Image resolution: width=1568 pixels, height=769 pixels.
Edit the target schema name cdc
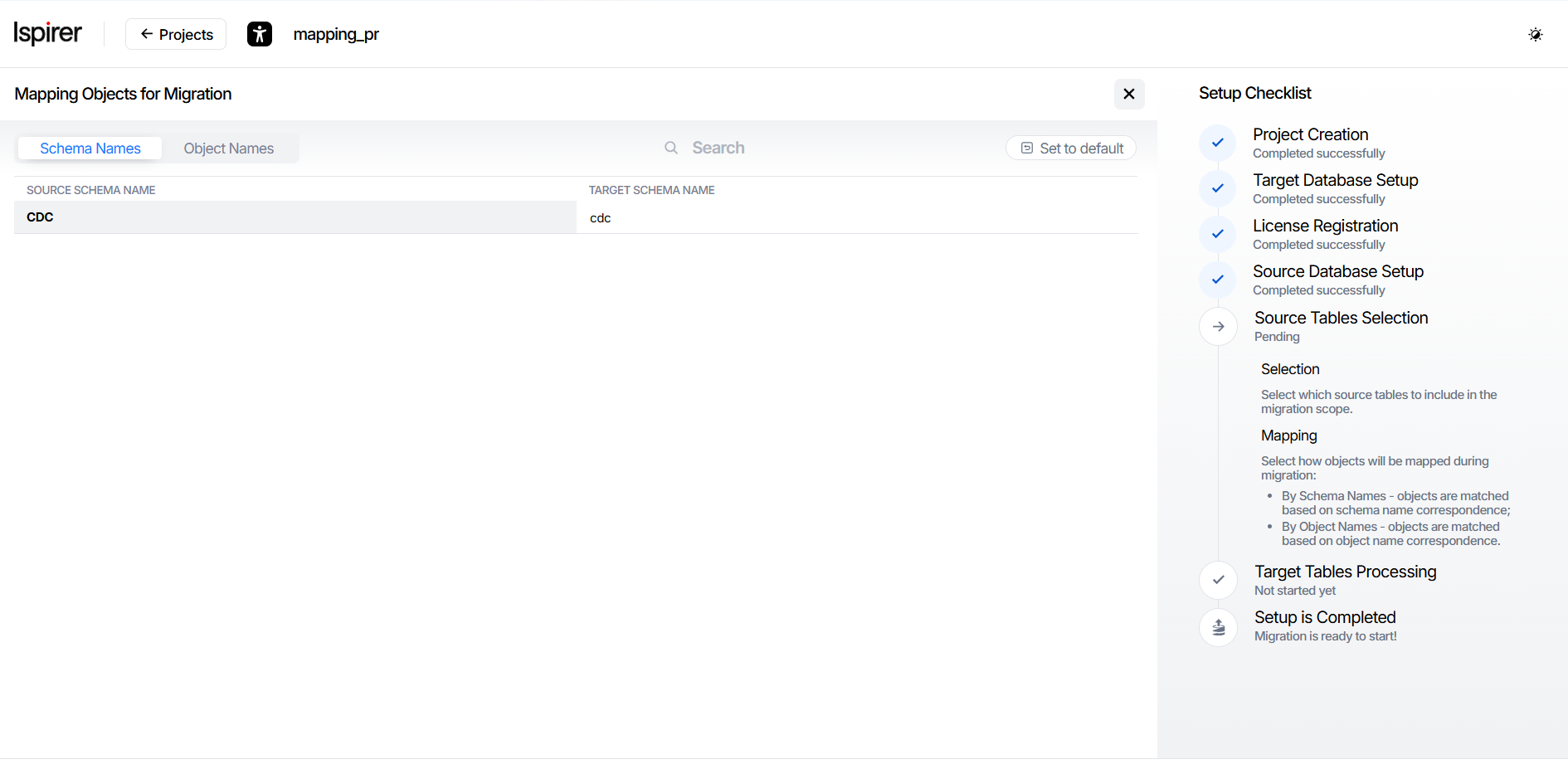point(855,218)
